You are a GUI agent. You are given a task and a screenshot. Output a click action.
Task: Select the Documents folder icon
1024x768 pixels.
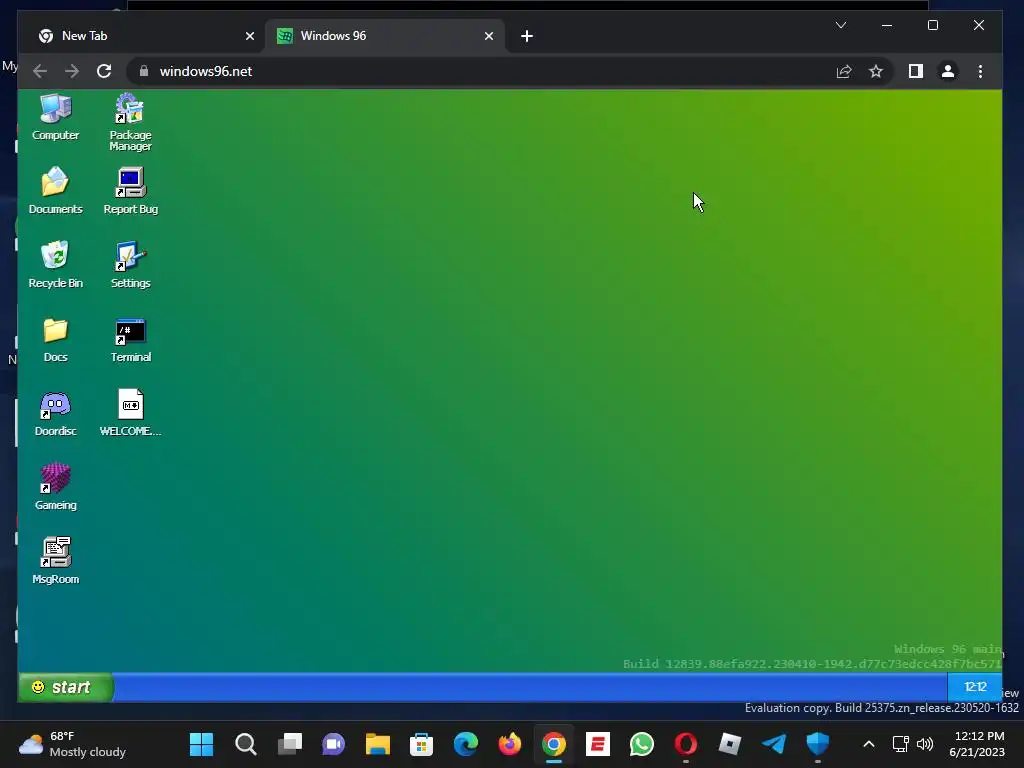tap(56, 191)
